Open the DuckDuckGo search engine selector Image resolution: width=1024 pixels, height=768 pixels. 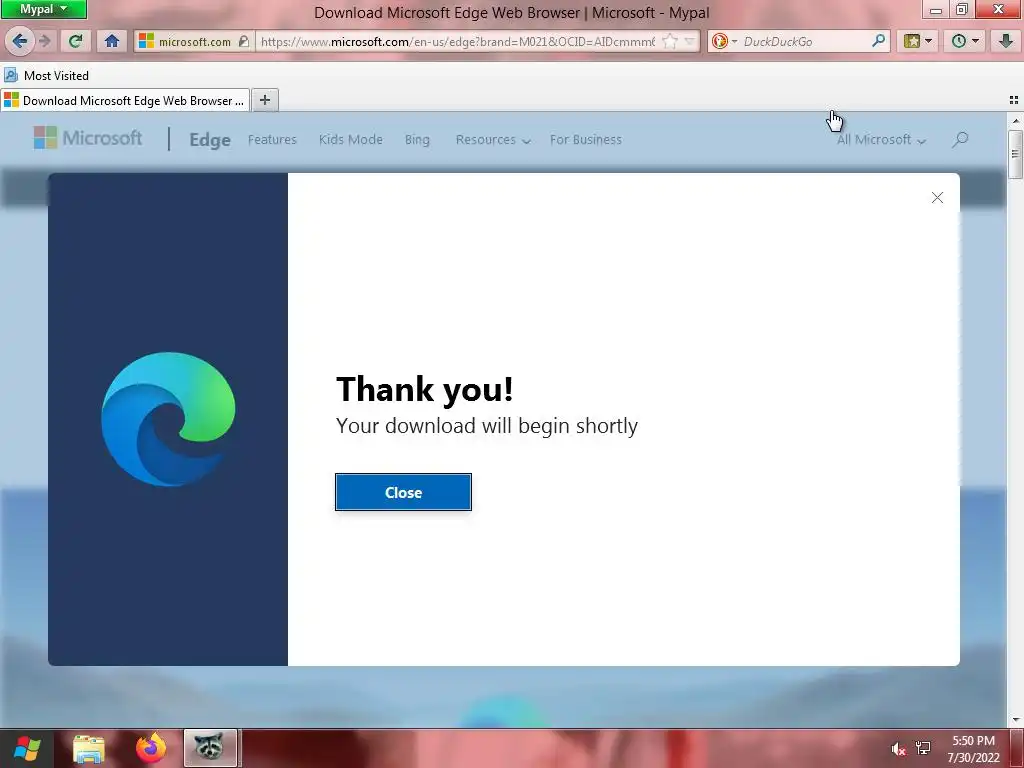click(x=724, y=42)
